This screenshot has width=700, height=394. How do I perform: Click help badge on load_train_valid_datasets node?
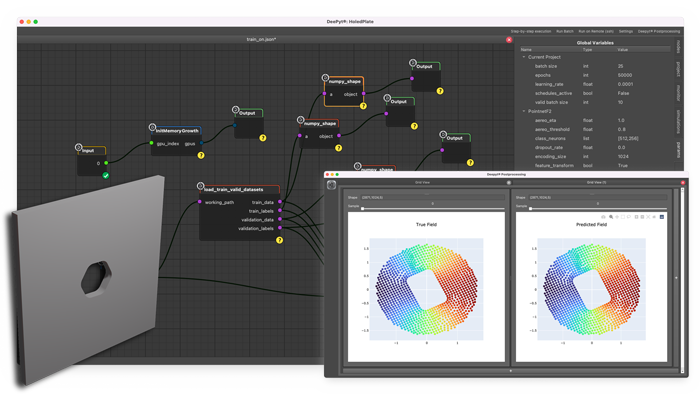click(x=279, y=240)
